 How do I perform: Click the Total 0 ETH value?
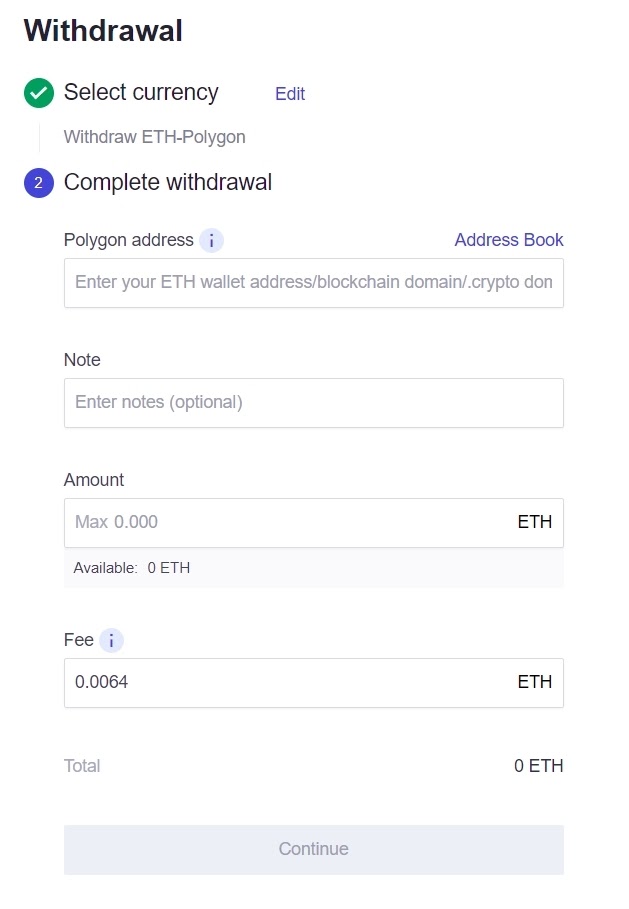click(538, 766)
